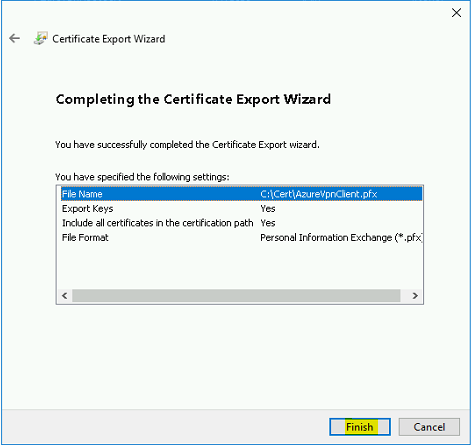This screenshot has width=471, height=445.
Task: Click the C:\Cert\AzureVpnClient.pfx path value
Action: click(x=319, y=194)
